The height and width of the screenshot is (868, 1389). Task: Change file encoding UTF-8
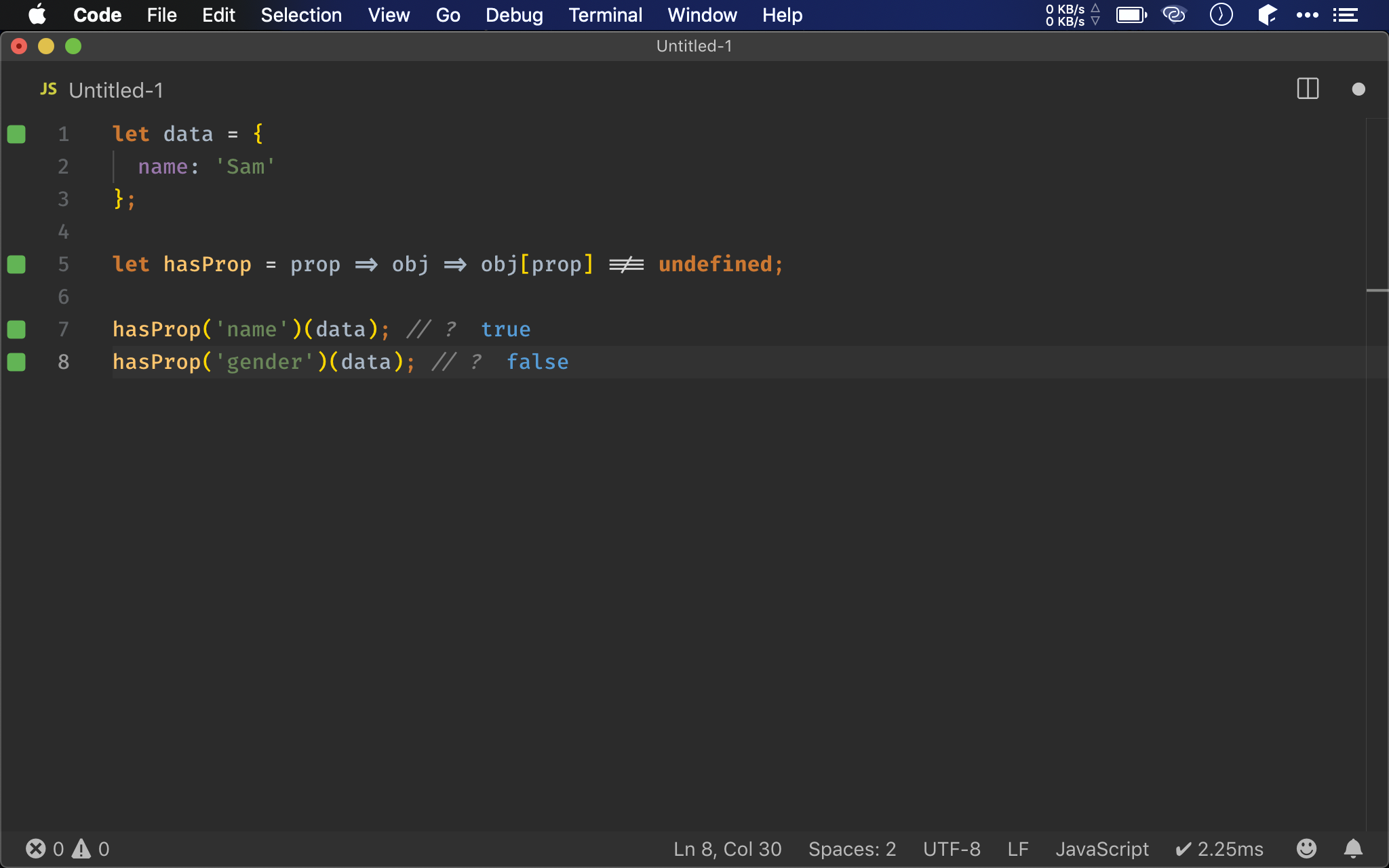click(x=952, y=849)
